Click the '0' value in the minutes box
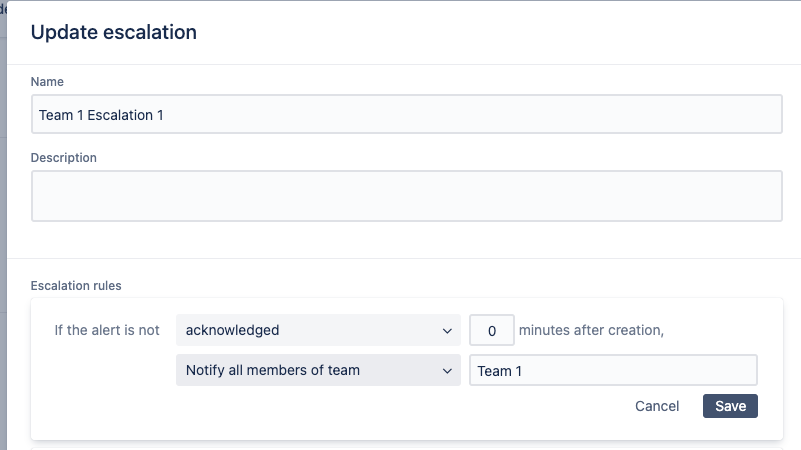 coord(491,330)
